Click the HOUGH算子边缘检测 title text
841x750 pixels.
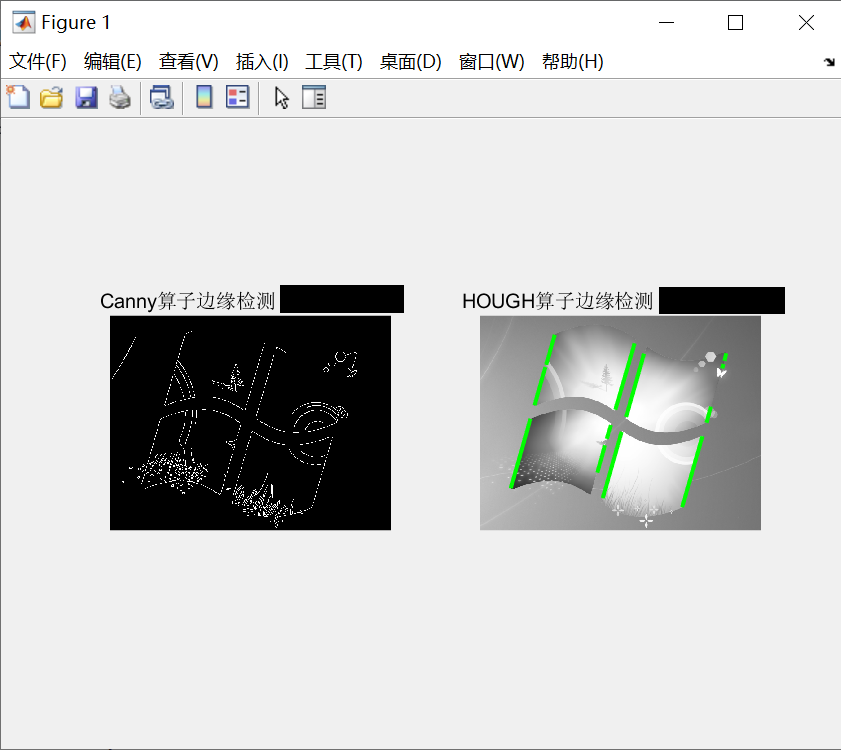pos(557,301)
